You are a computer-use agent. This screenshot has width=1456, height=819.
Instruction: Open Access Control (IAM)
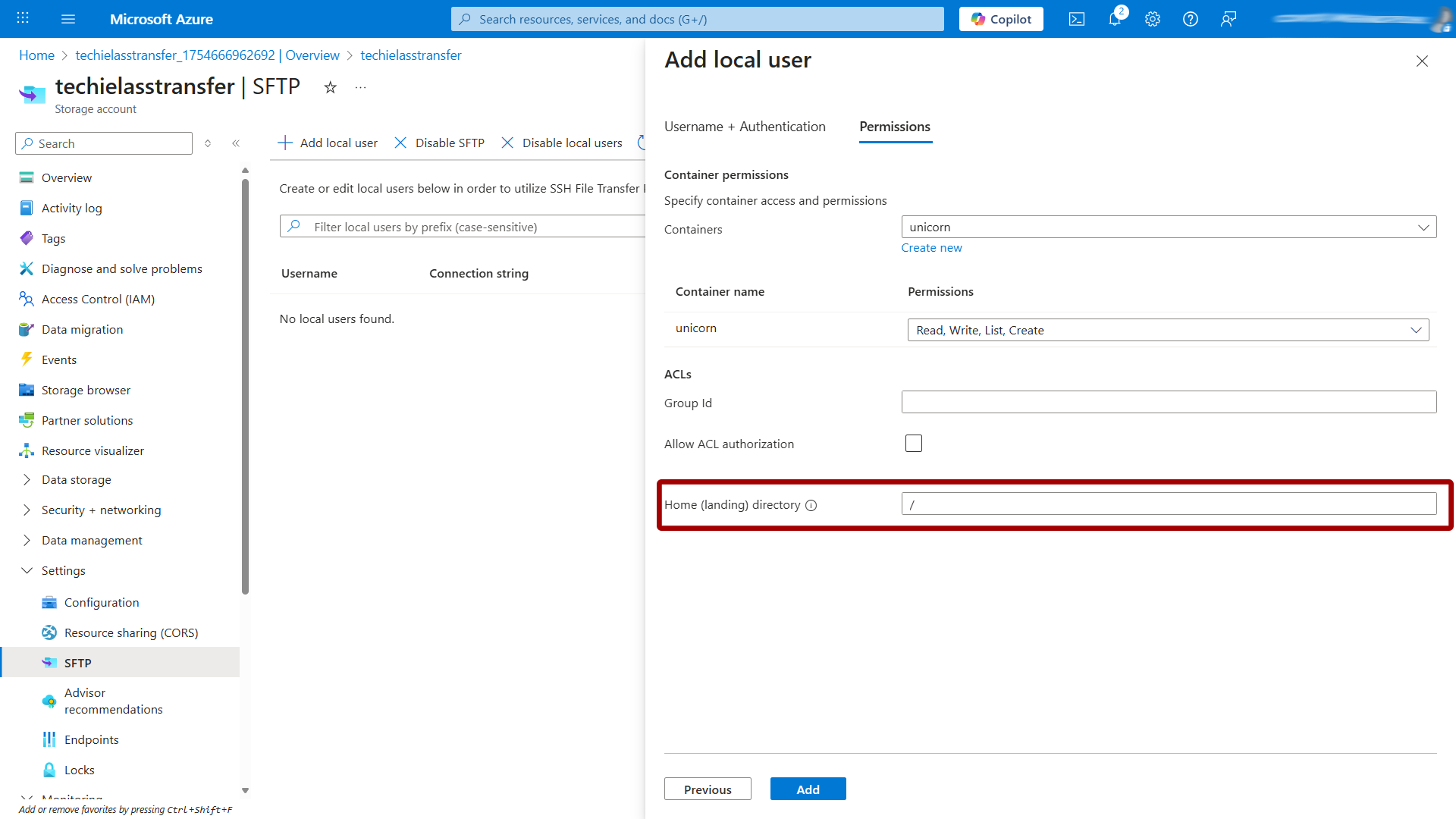[98, 299]
